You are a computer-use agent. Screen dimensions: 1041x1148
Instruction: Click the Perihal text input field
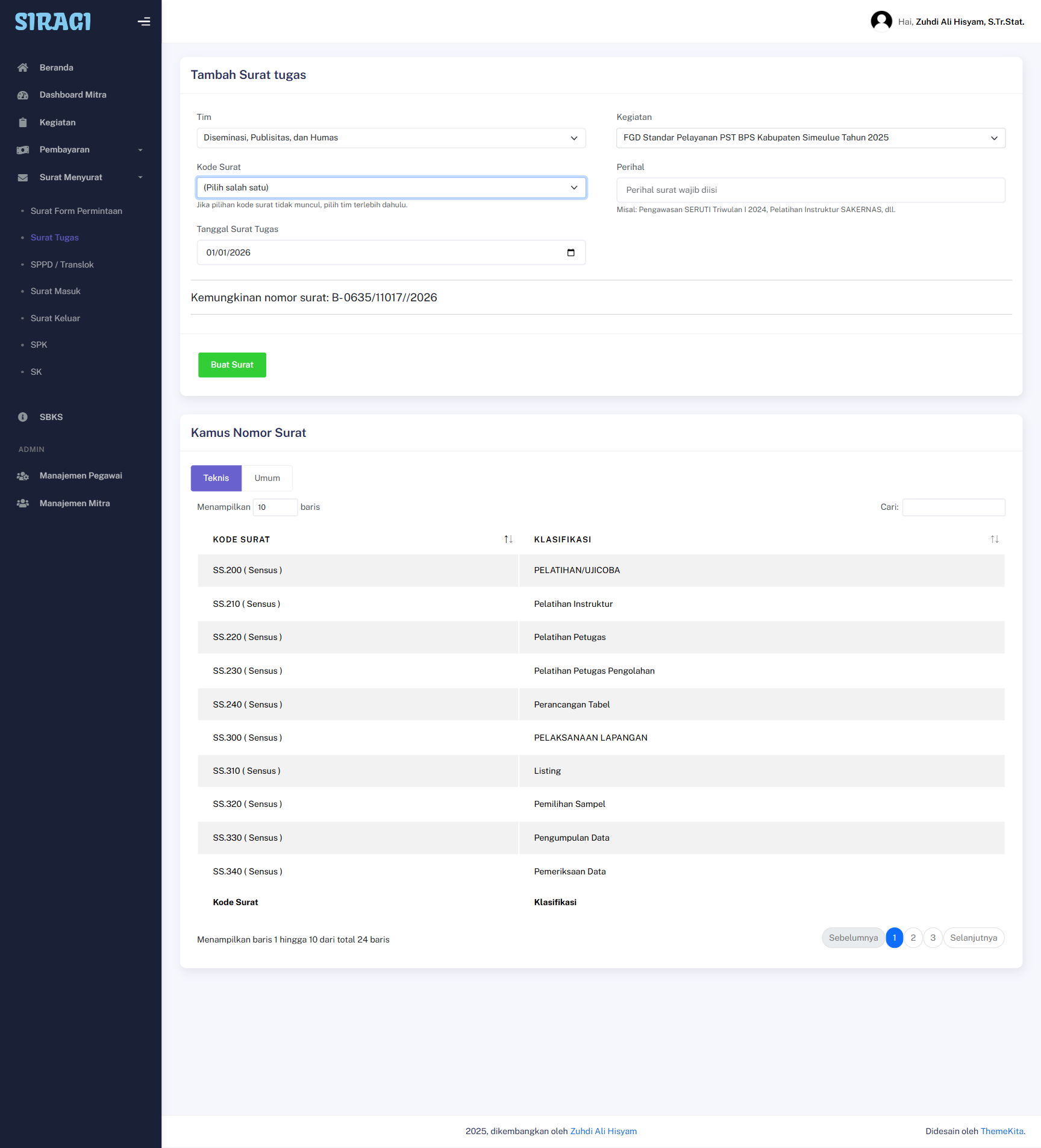pyautogui.click(x=810, y=190)
